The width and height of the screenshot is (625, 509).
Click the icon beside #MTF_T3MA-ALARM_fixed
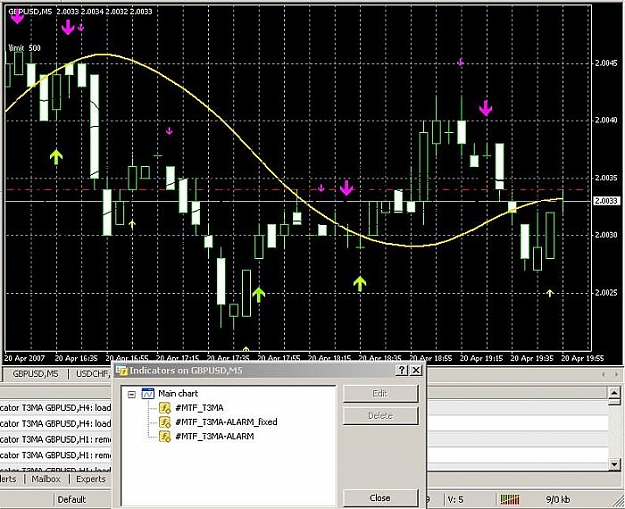point(165,422)
